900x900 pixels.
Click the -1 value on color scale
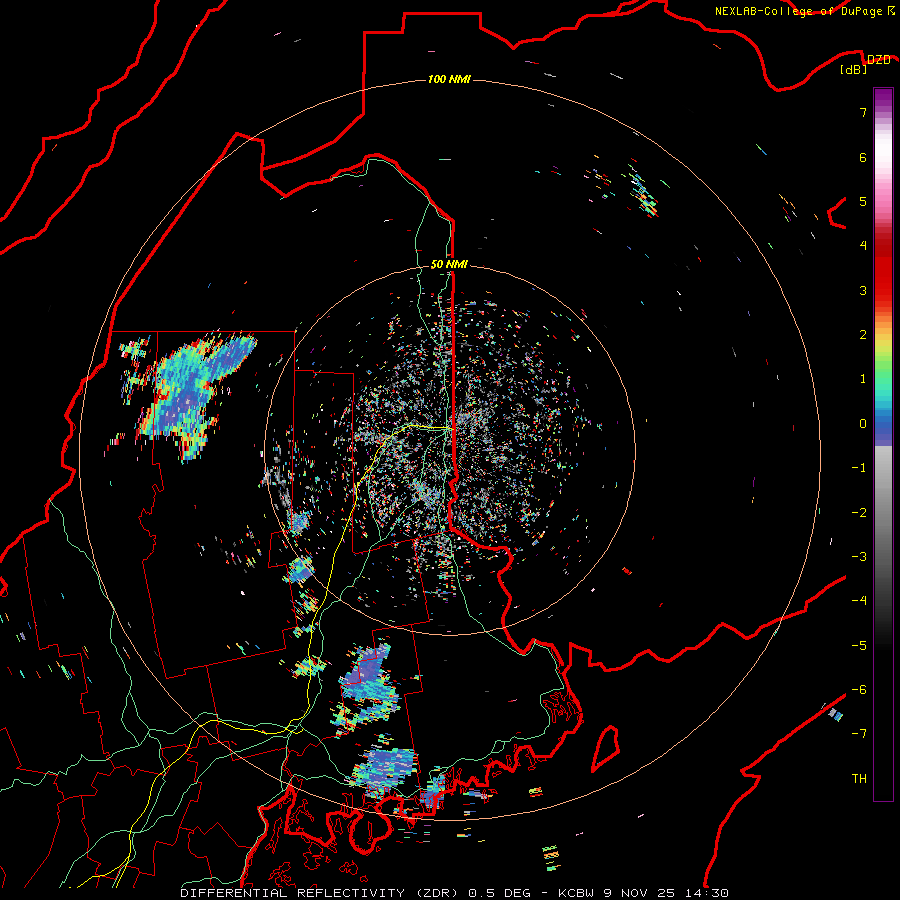coord(859,468)
